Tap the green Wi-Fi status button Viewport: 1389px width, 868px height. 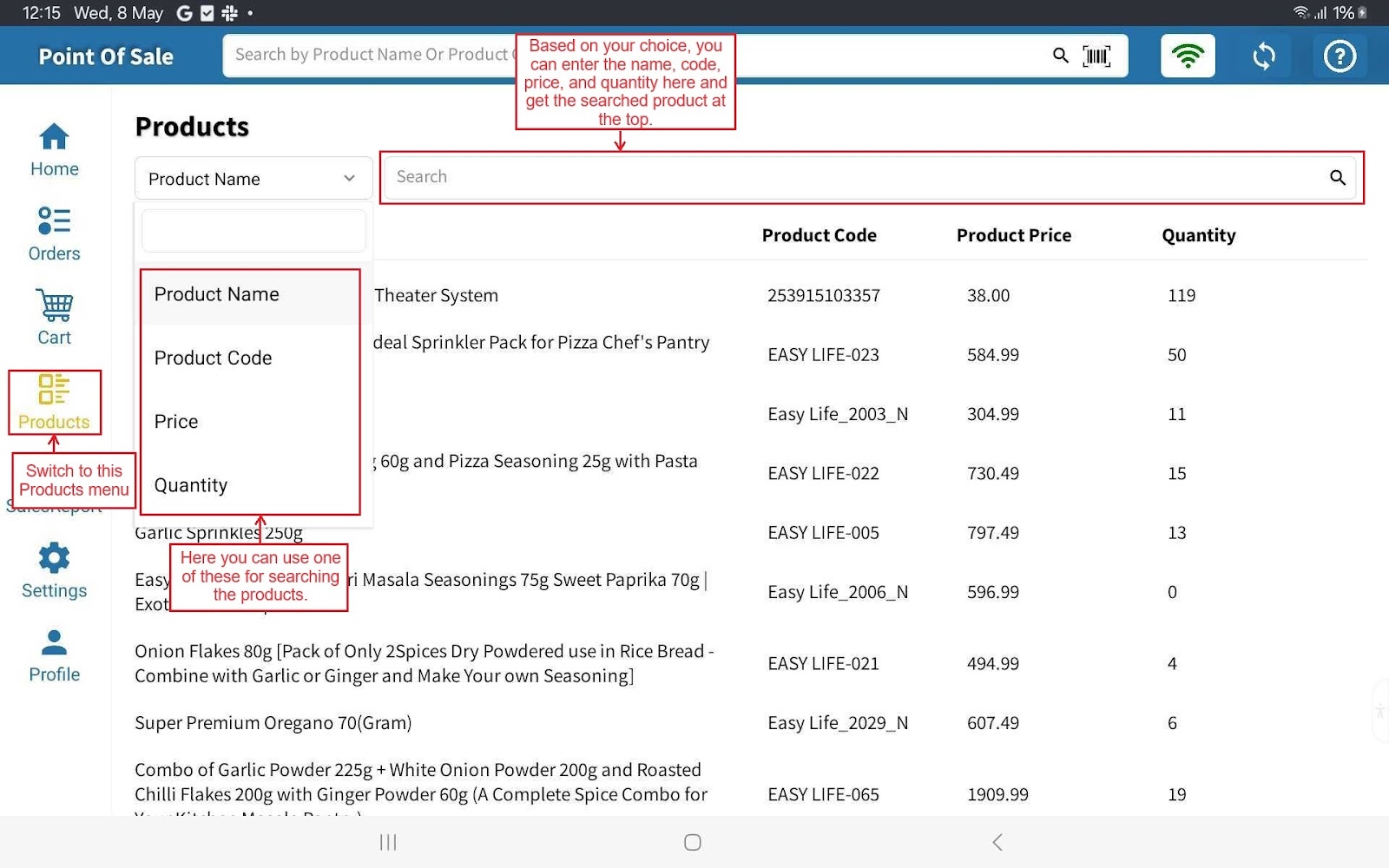[1188, 56]
